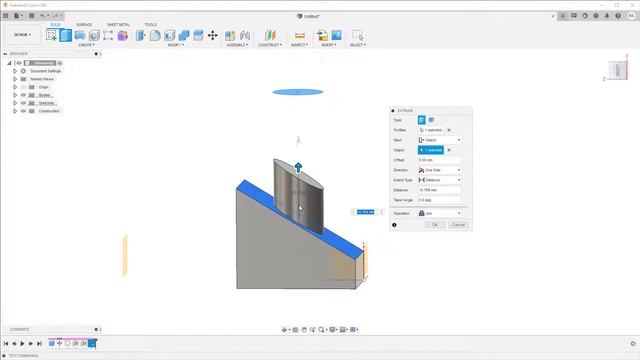This screenshot has width=640, height=360.
Task: Click the Taper Angle input field
Action: point(440,200)
